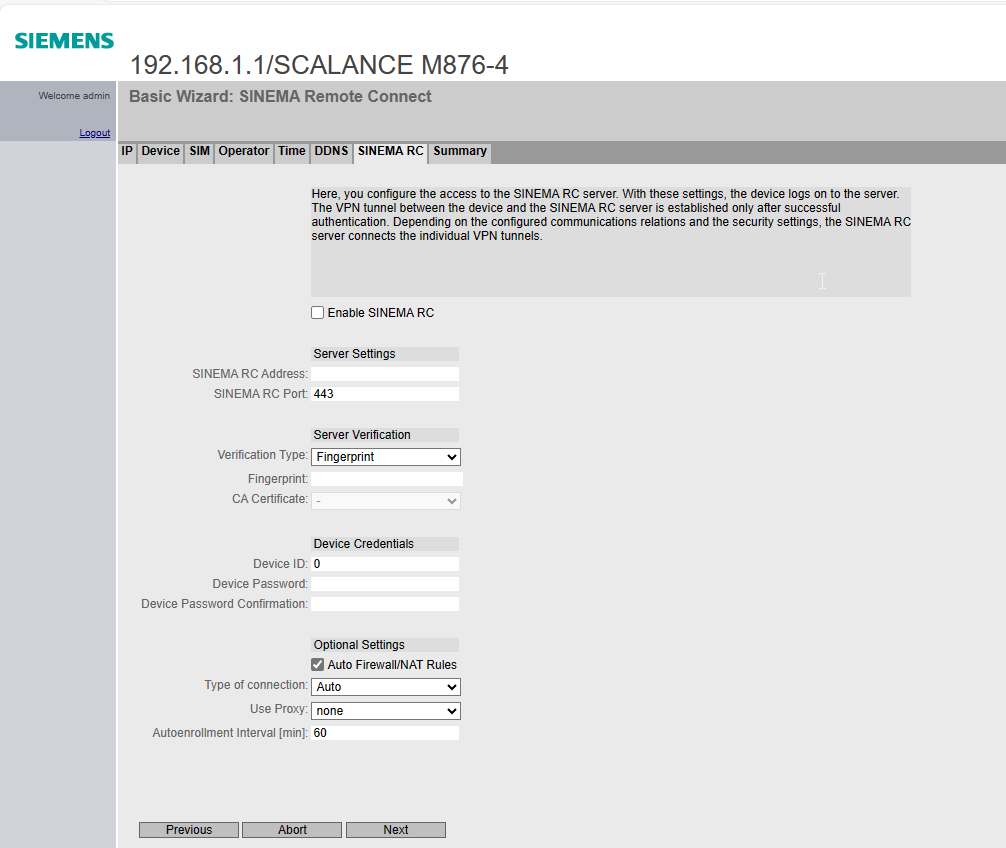
Task: Uncheck Auto Firewall/NAT Rules
Action: pos(318,665)
